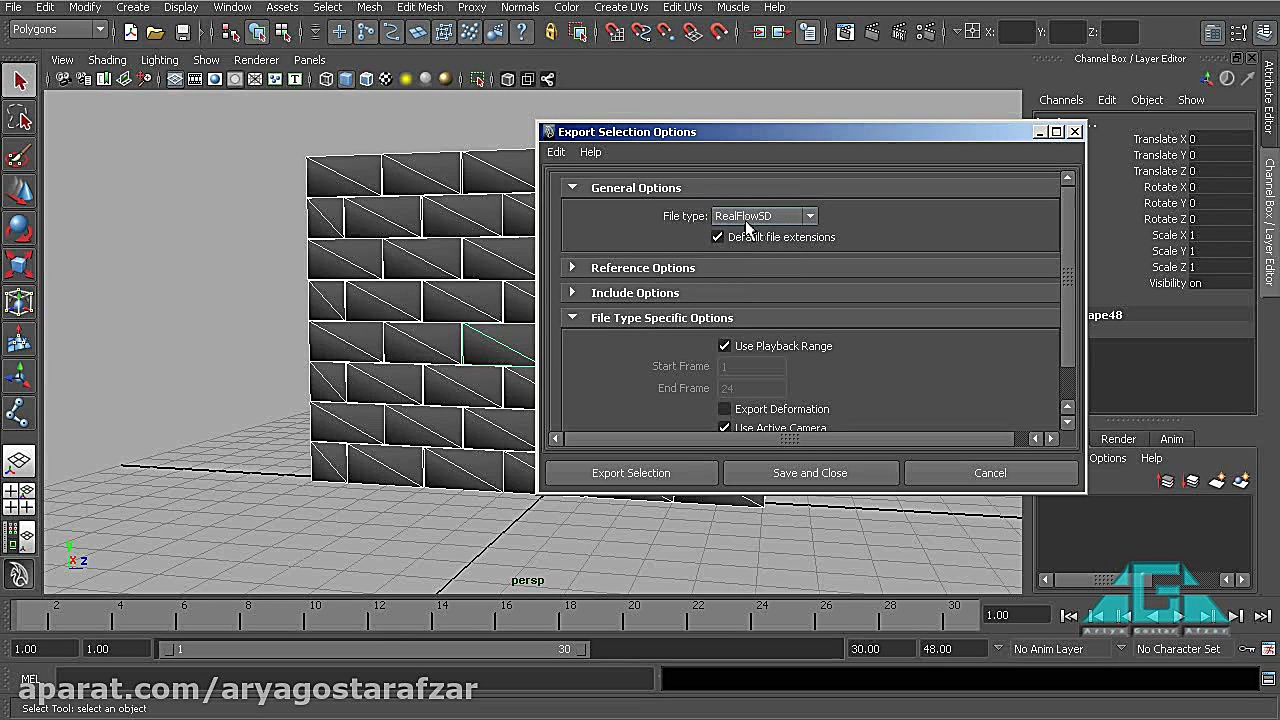Enable Export Deformation
This screenshot has height=720, width=1280.
pyautogui.click(x=725, y=408)
